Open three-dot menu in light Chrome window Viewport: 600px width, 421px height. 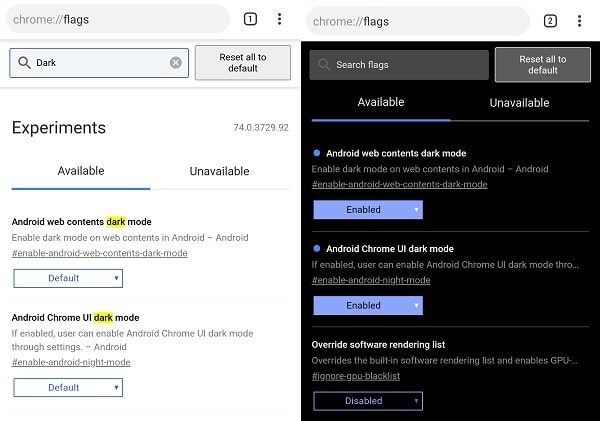(x=279, y=19)
